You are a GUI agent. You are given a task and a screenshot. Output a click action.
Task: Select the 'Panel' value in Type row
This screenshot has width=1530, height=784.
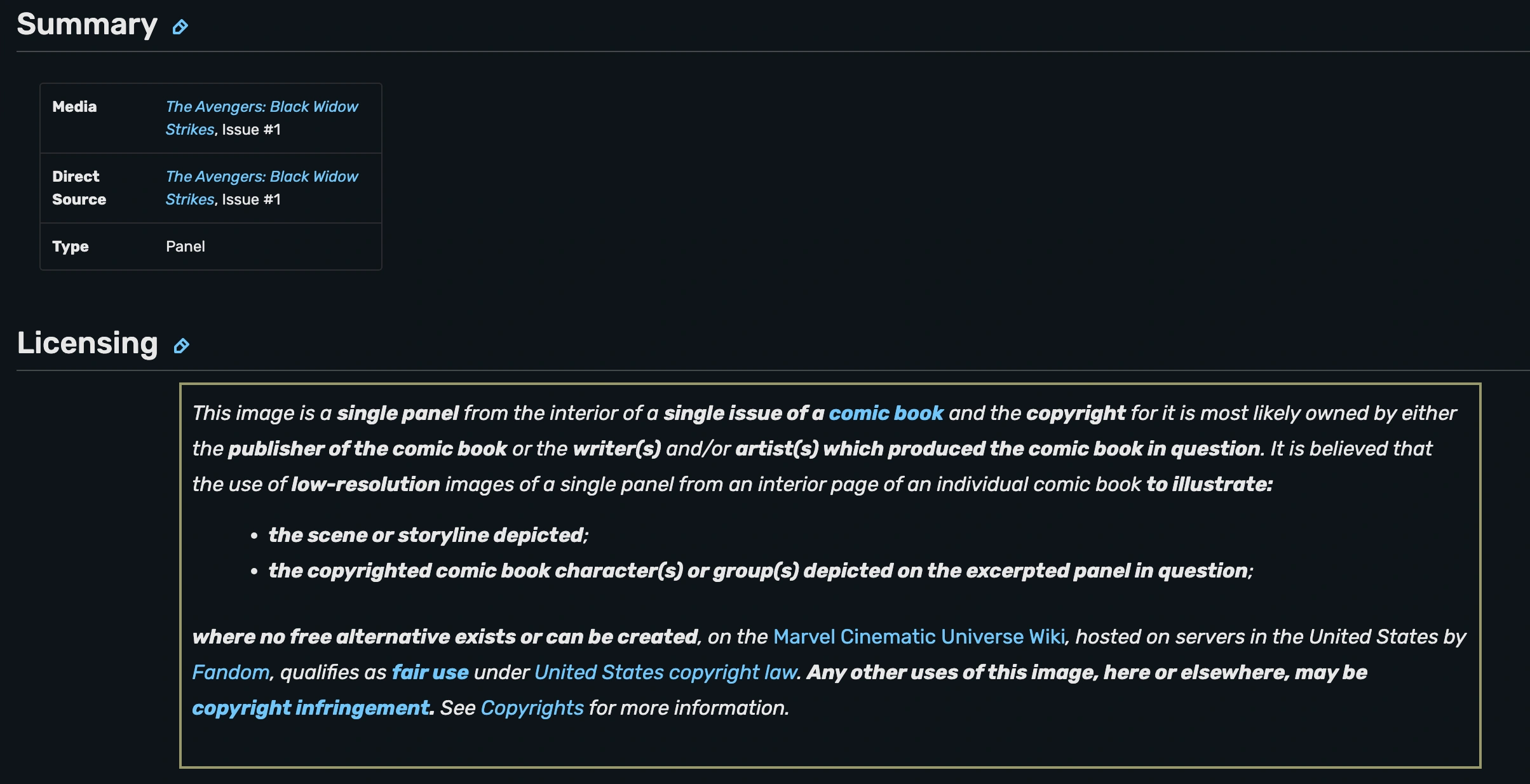coord(186,247)
